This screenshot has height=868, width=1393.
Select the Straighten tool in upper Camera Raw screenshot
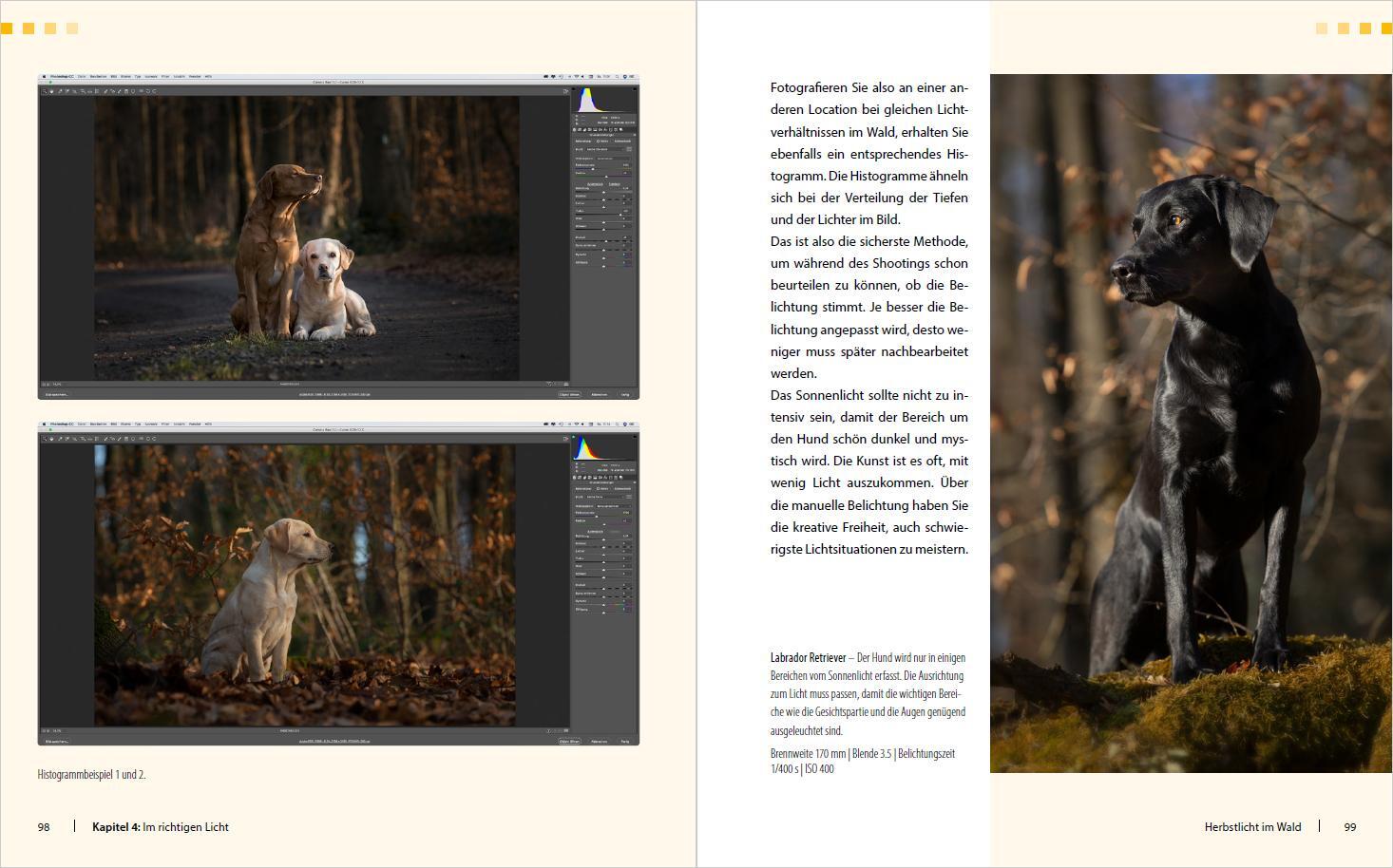[90, 91]
